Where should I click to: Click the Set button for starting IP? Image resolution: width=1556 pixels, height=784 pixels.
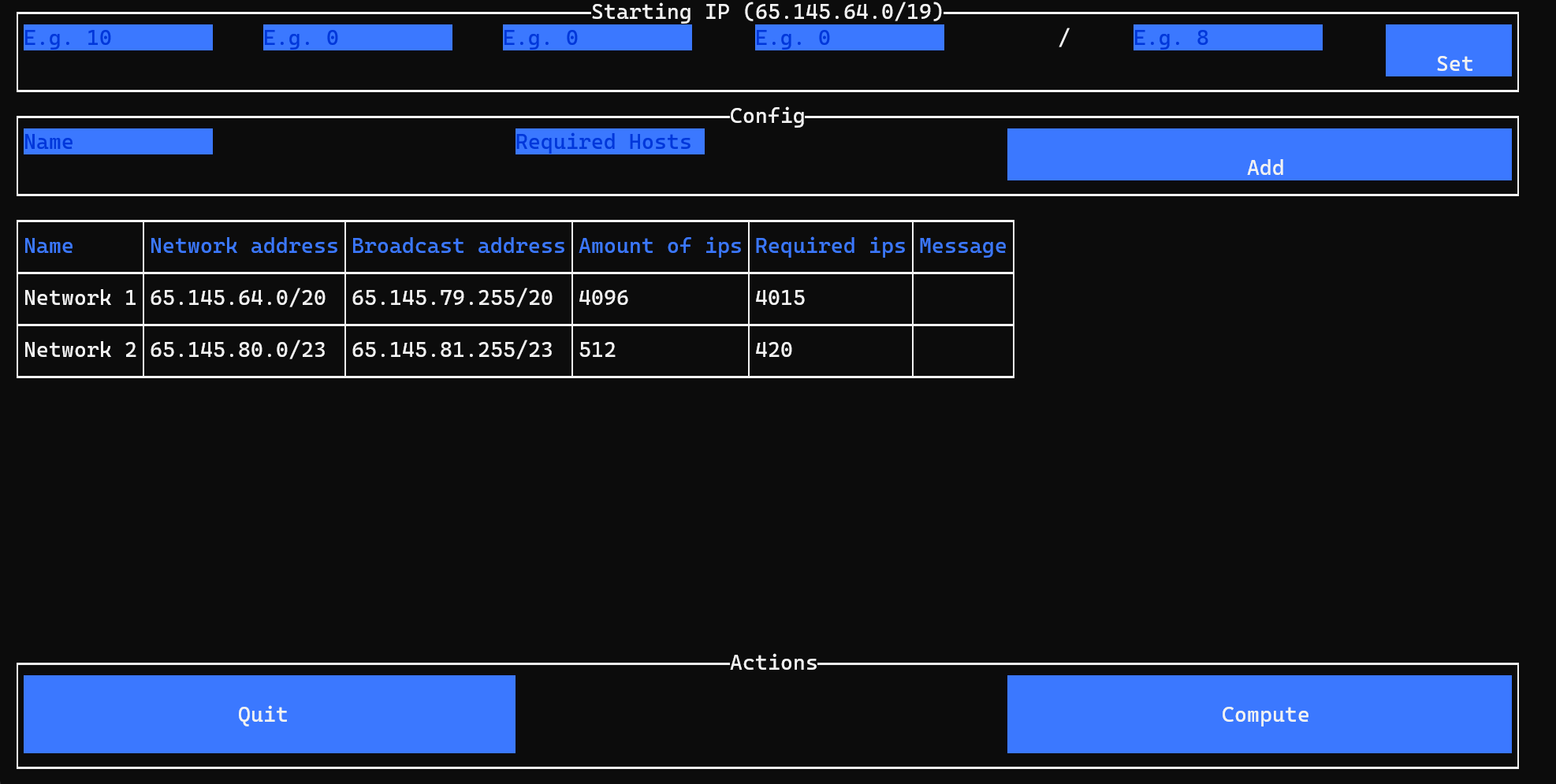[x=1448, y=50]
